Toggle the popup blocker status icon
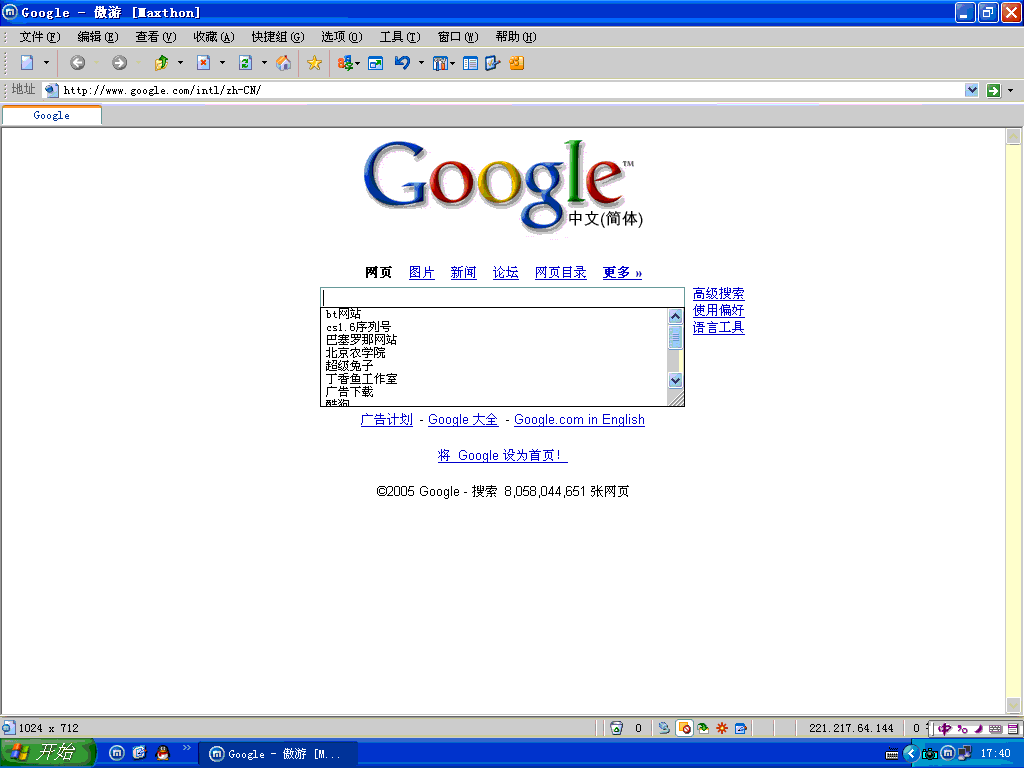 click(x=684, y=728)
